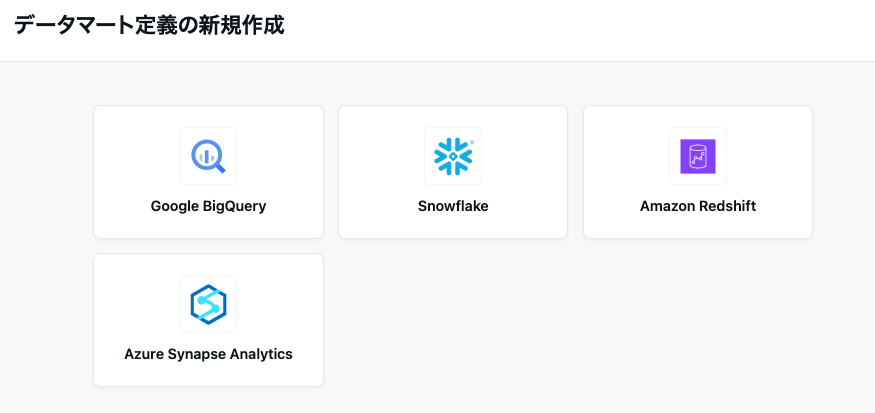Choose Redshift as the data mart warehouse
This screenshot has height=413, width=875.
coord(697,172)
